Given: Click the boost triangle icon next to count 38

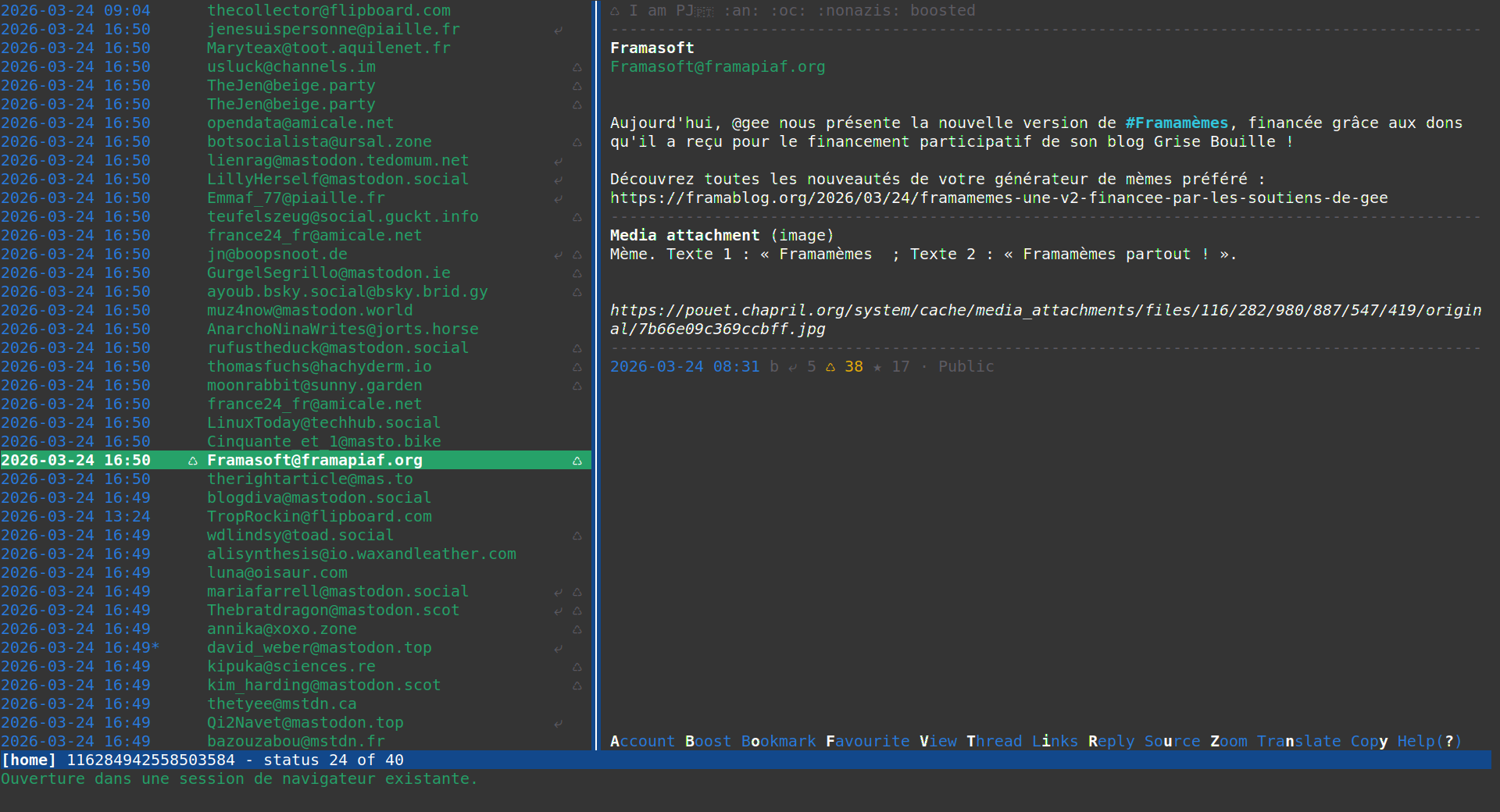Looking at the screenshot, I should click(830, 366).
